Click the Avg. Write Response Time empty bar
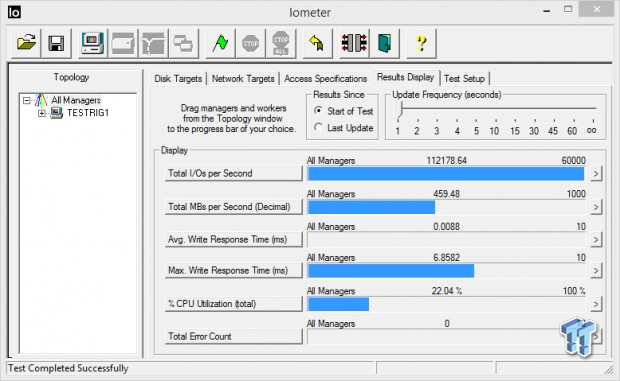 (446, 240)
